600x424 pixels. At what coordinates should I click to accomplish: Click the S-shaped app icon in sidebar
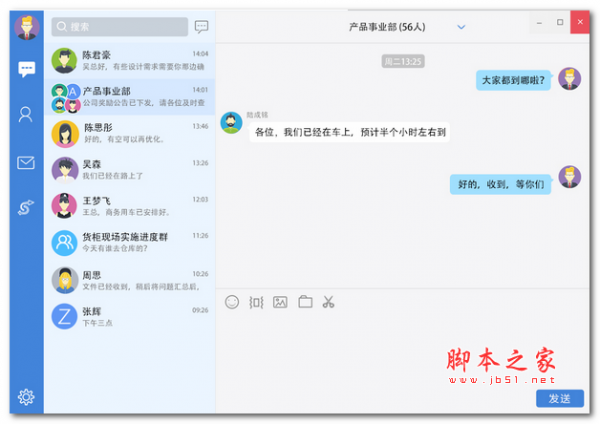[27, 207]
